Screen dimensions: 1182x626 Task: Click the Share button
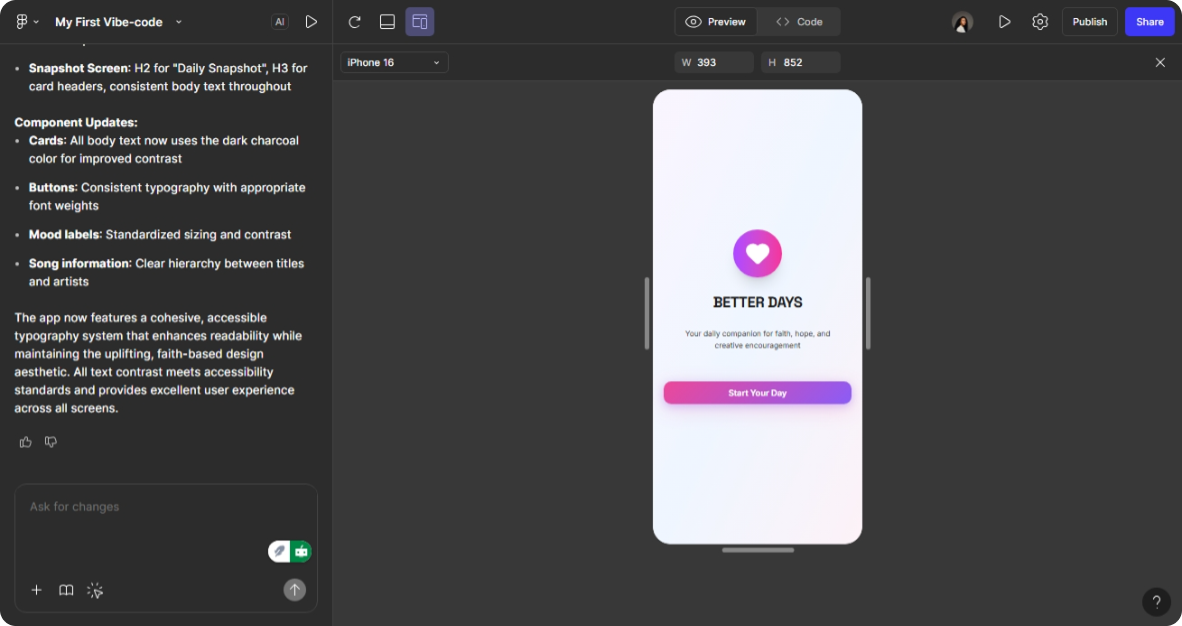pos(1149,21)
